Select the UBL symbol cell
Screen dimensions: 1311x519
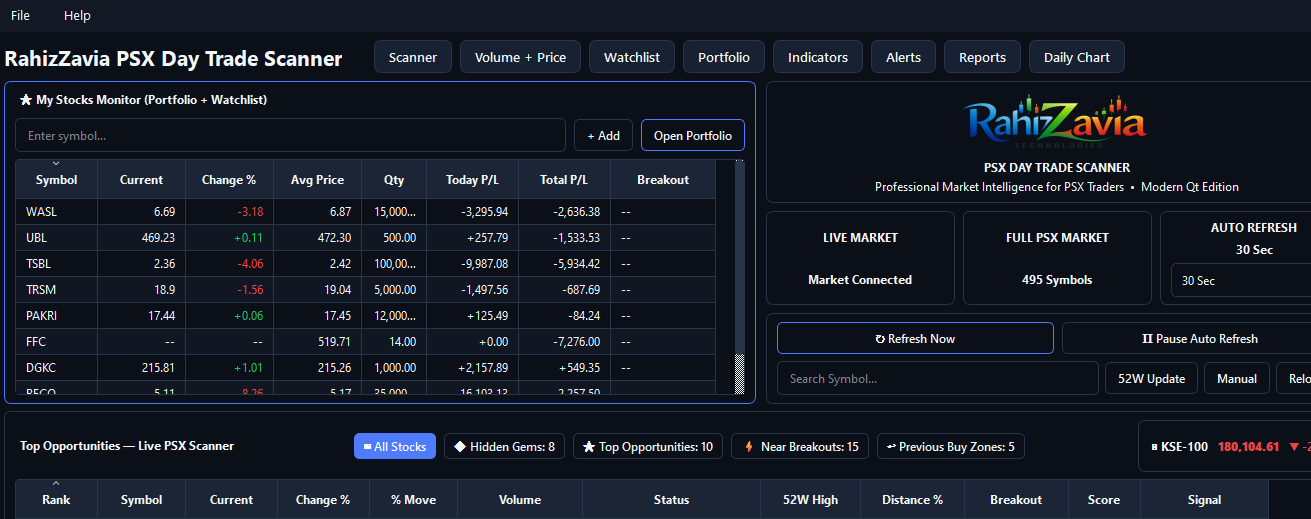pyautogui.click(x=56, y=237)
